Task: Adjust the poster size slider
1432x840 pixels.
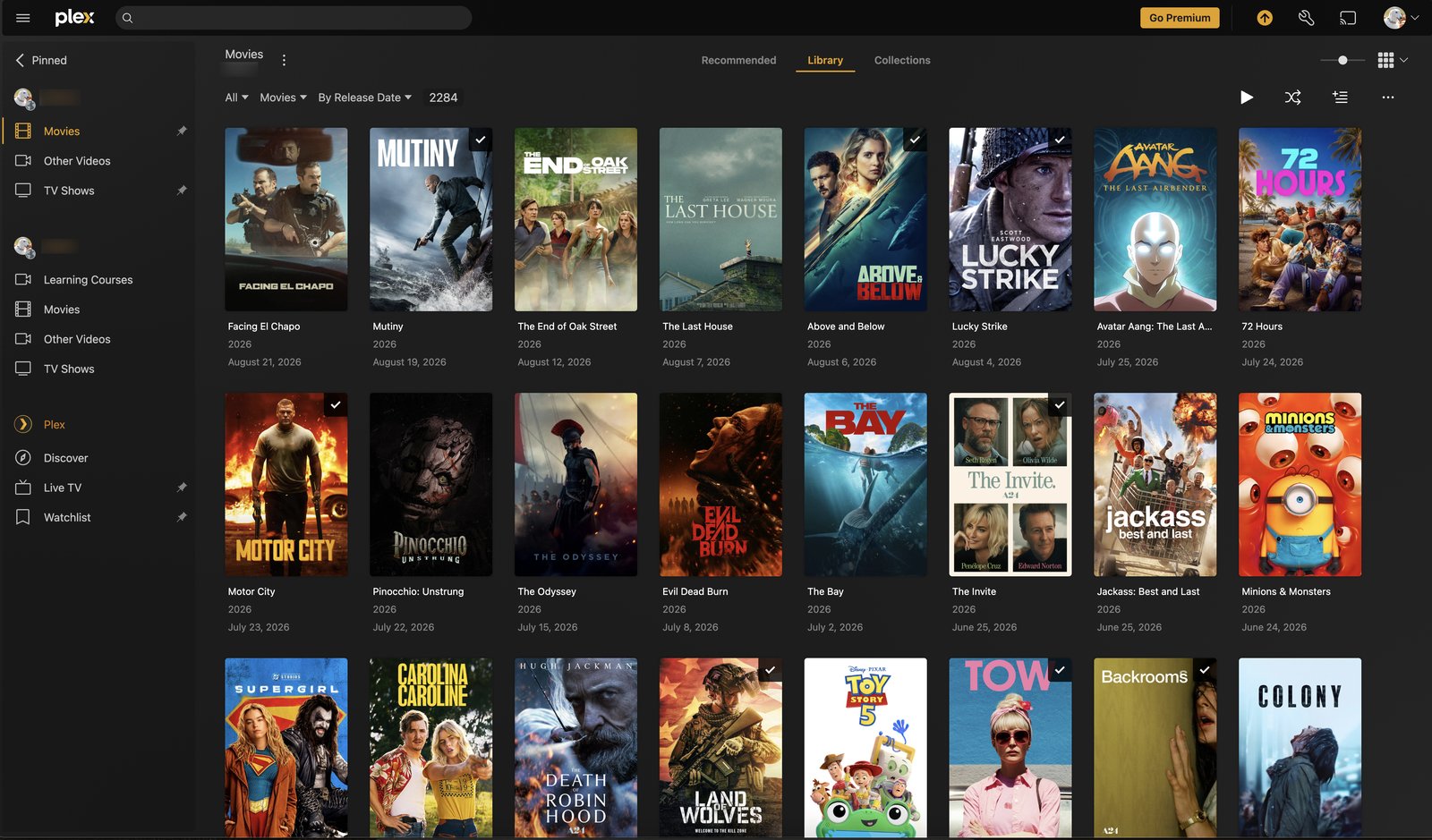Action: [x=1342, y=60]
